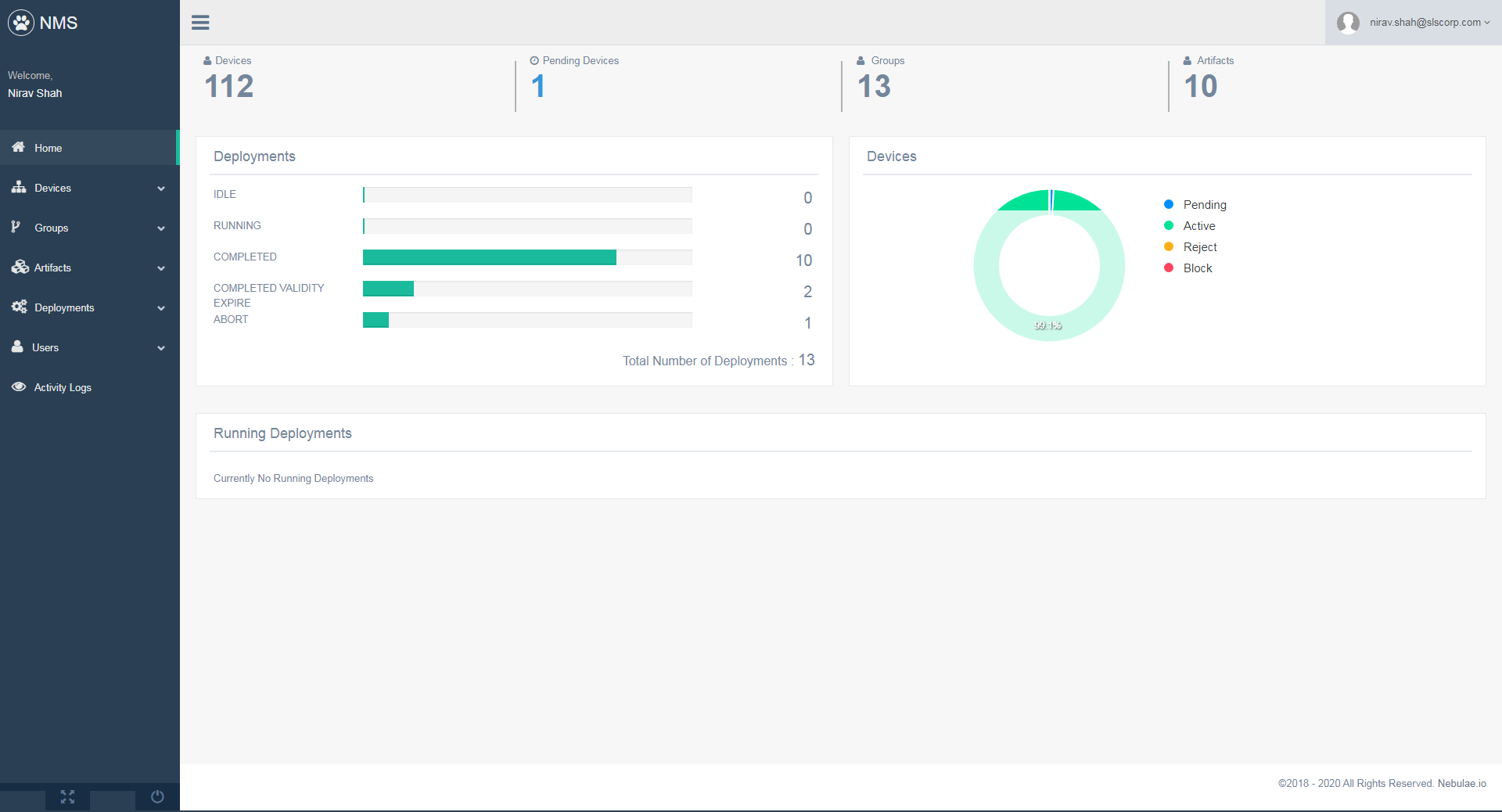Image resolution: width=1502 pixels, height=812 pixels.
Task: Click the COMPLETED VALIDITY EXPIRE count value 2
Action: click(807, 292)
